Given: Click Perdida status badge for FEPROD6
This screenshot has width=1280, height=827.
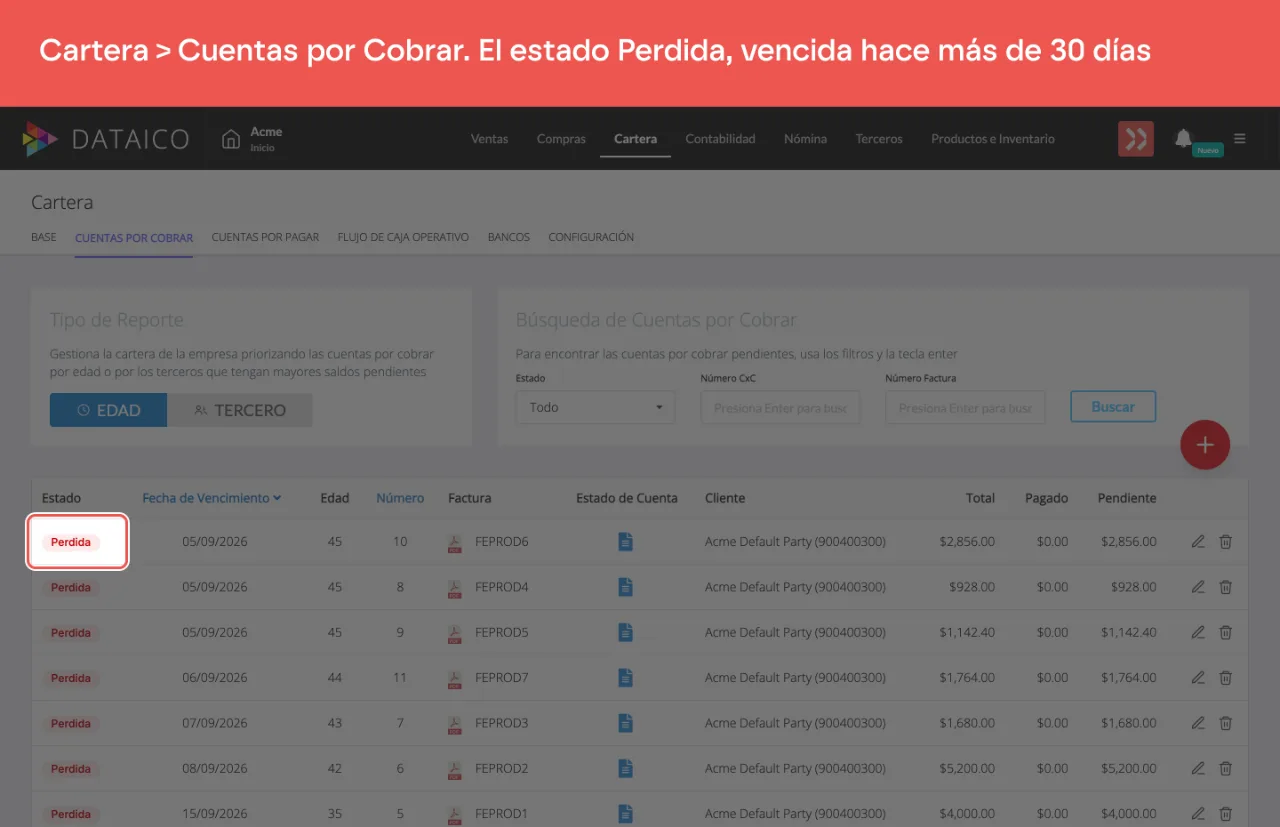Looking at the screenshot, I should coord(71,542).
